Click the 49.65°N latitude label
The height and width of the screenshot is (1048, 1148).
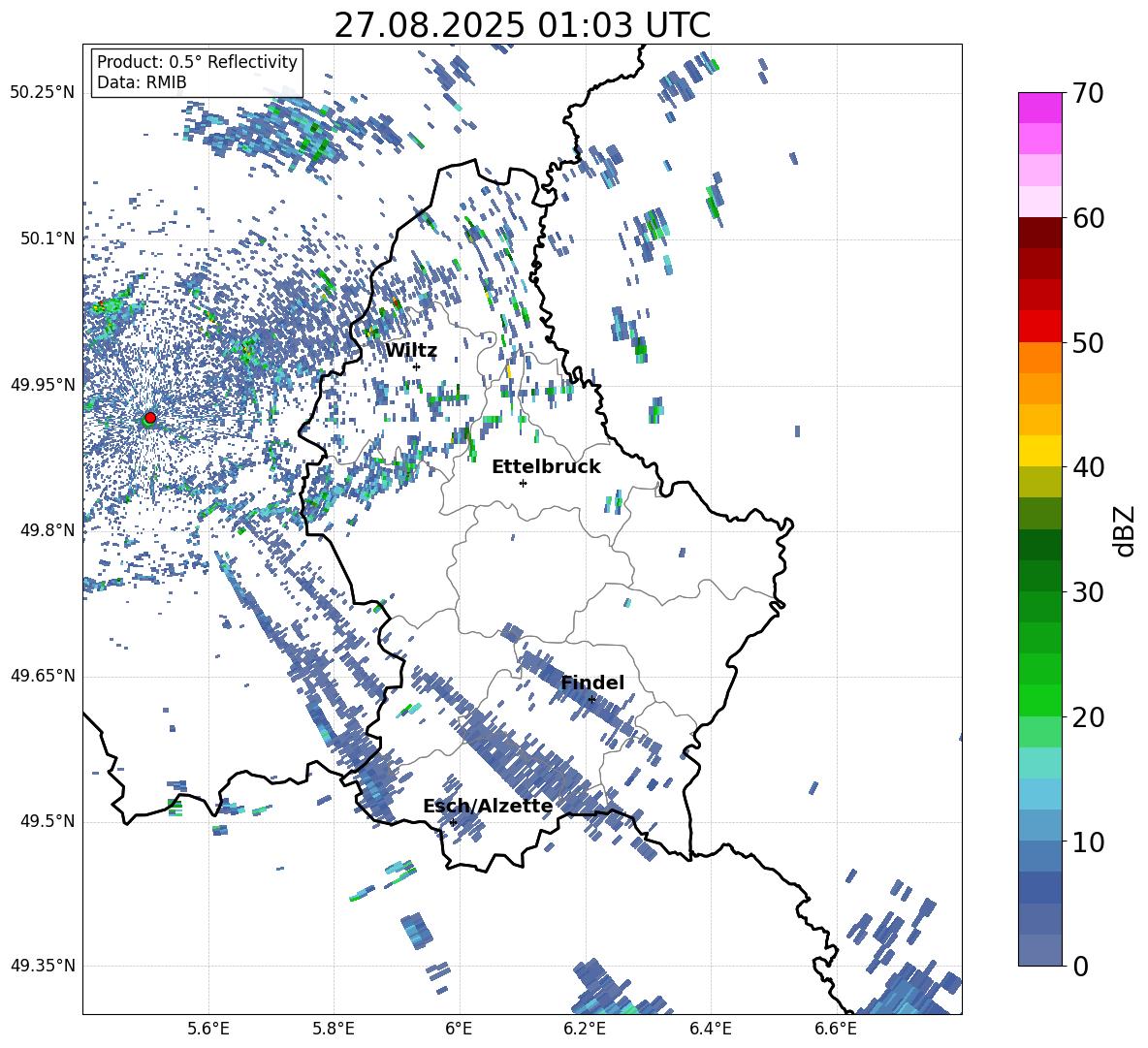(43, 676)
